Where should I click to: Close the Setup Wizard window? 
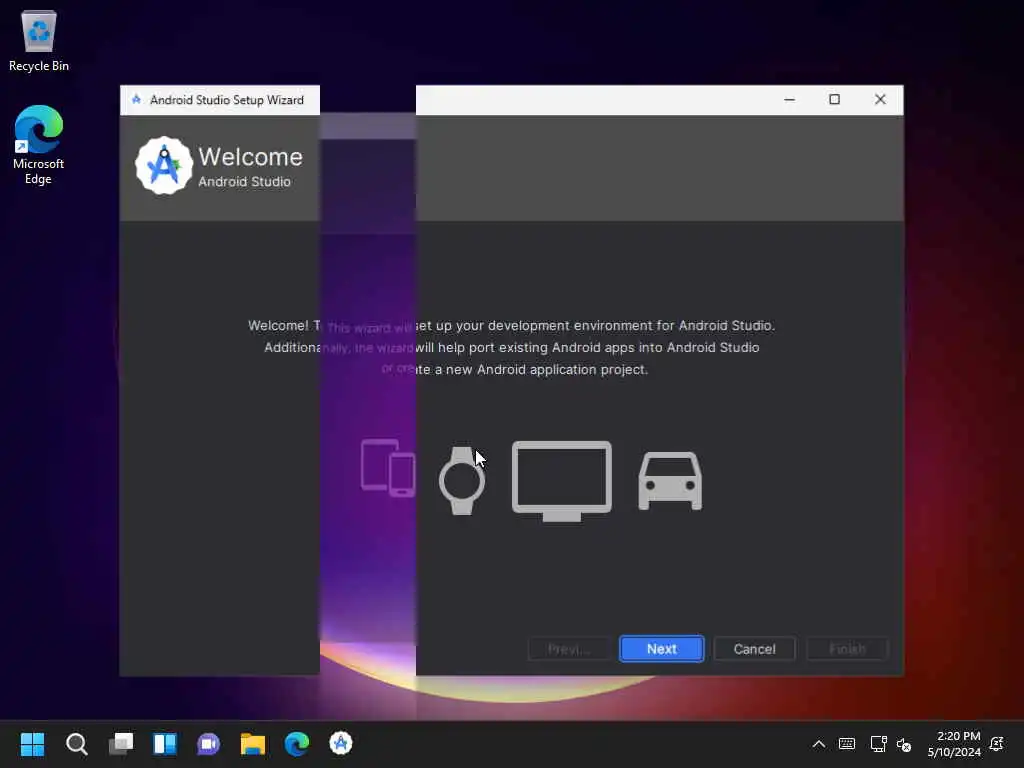pos(880,100)
